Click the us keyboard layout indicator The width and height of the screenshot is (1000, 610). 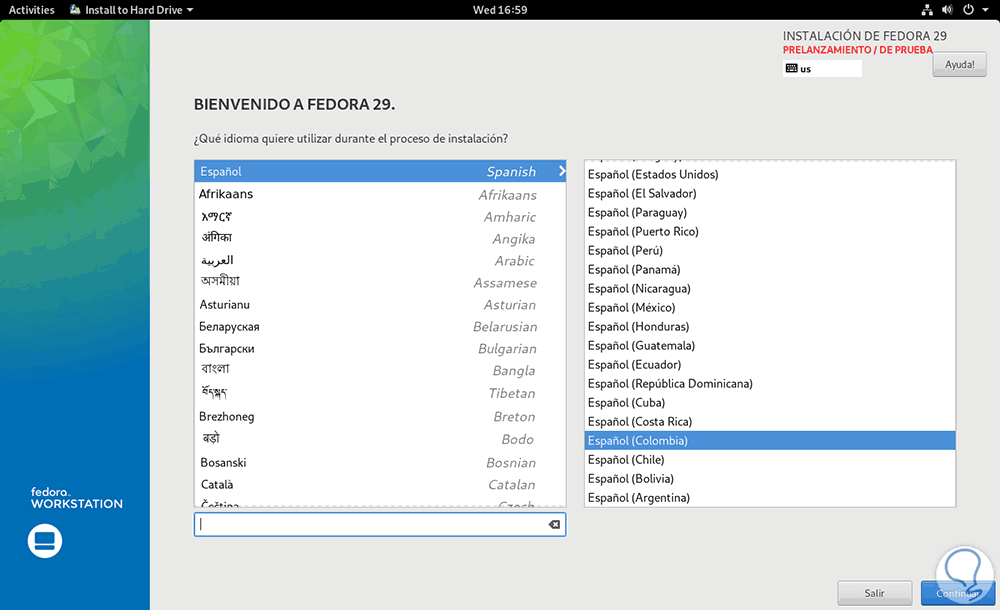click(x=822, y=68)
